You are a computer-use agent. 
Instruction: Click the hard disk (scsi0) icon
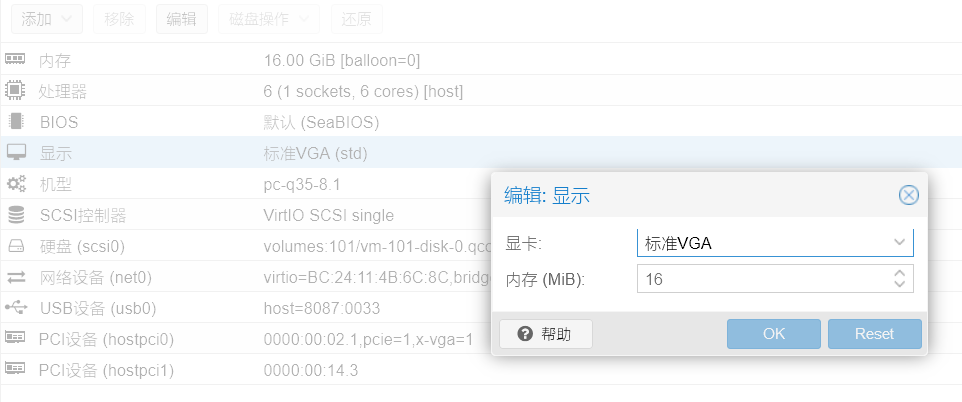(15, 246)
